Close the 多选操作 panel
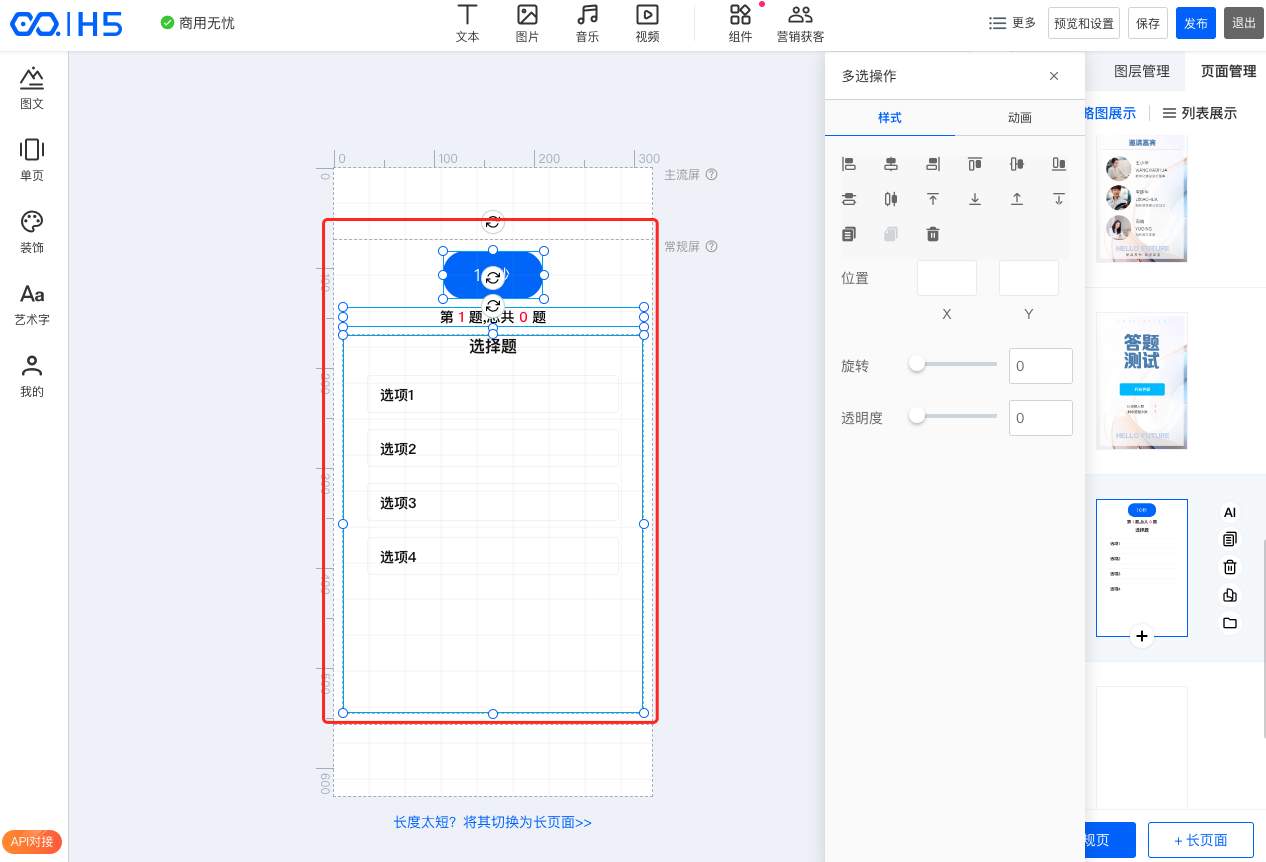Screen dimensions: 1266x862 click(1053, 76)
